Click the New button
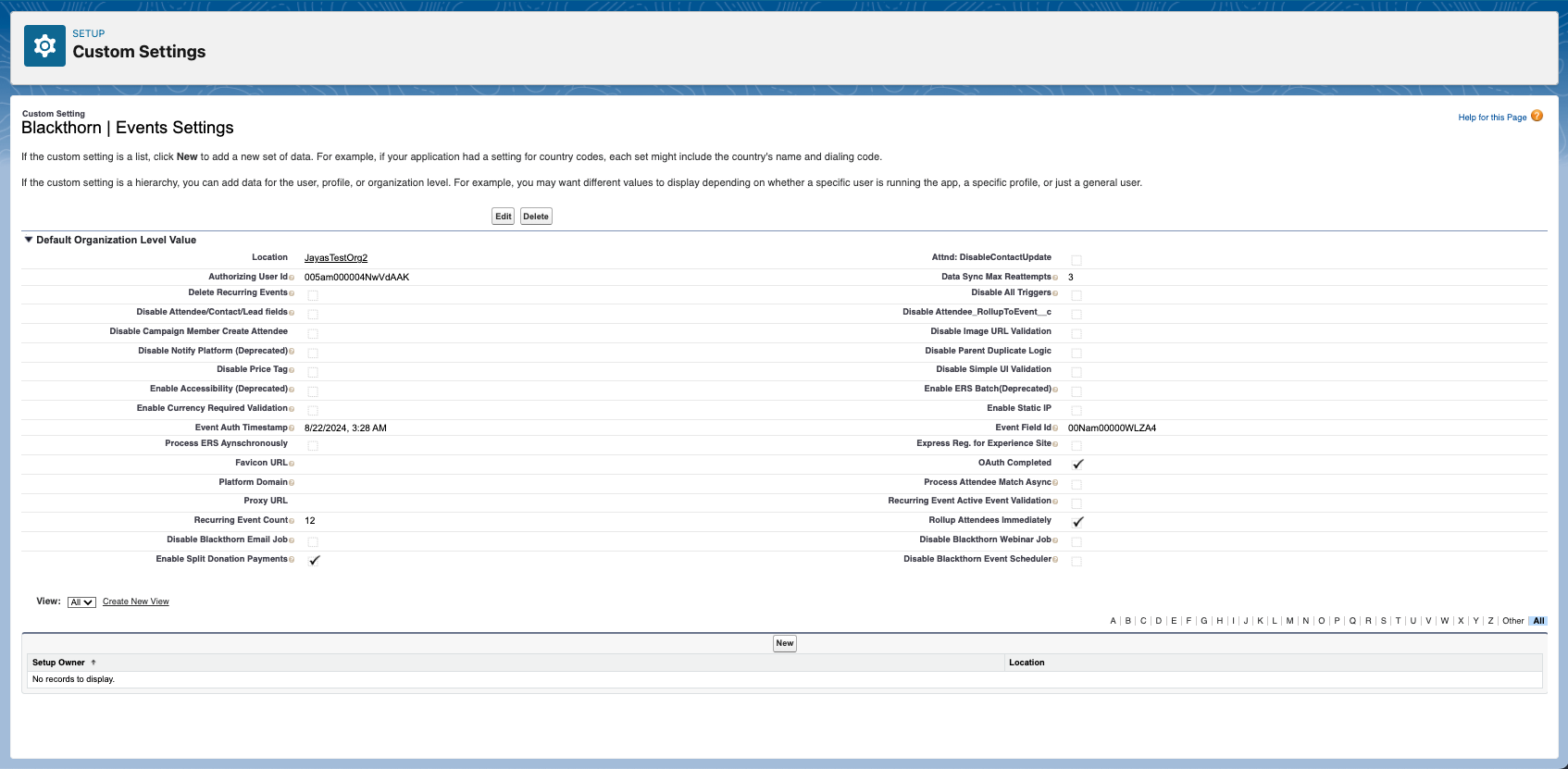The width and height of the screenshot is (1568, 769). 785,643
